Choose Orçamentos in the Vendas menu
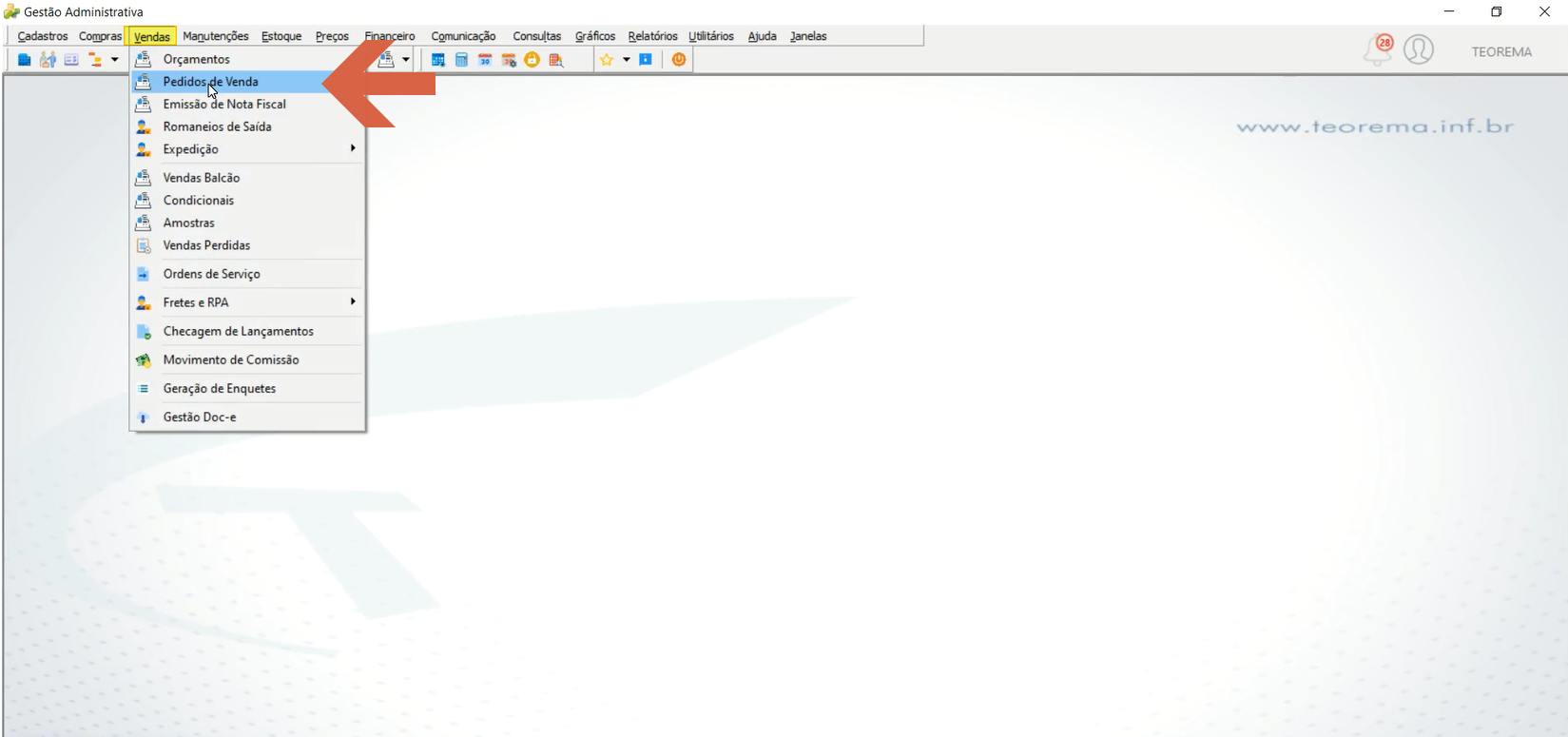Screen dimensions: 1568x737 248,59
